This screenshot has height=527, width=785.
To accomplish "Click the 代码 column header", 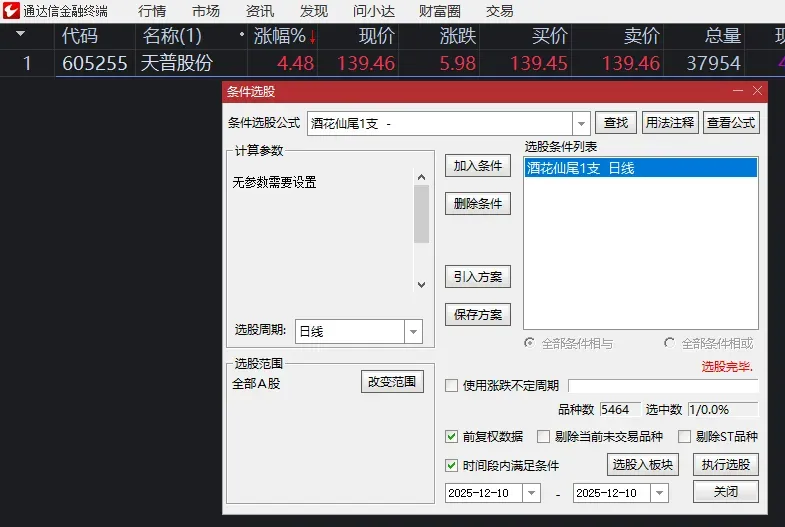I will 80,36.
